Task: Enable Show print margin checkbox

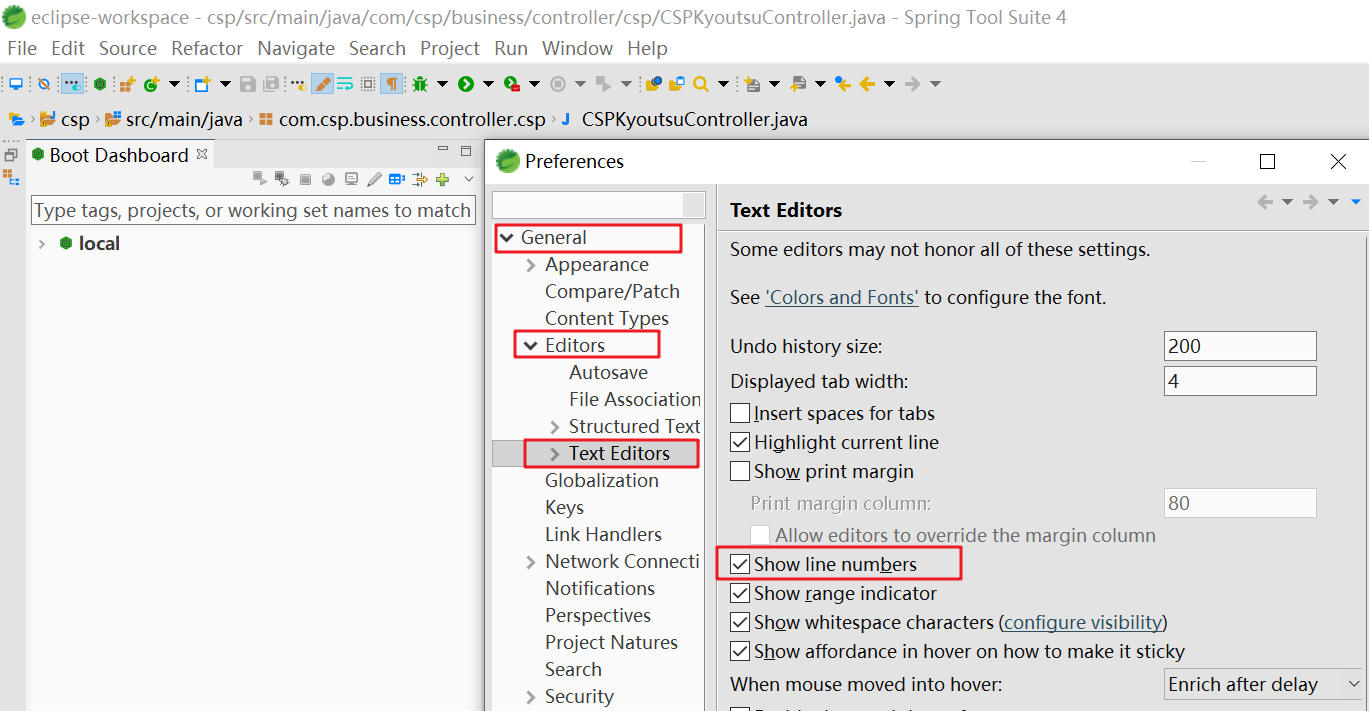Action: 740,471
